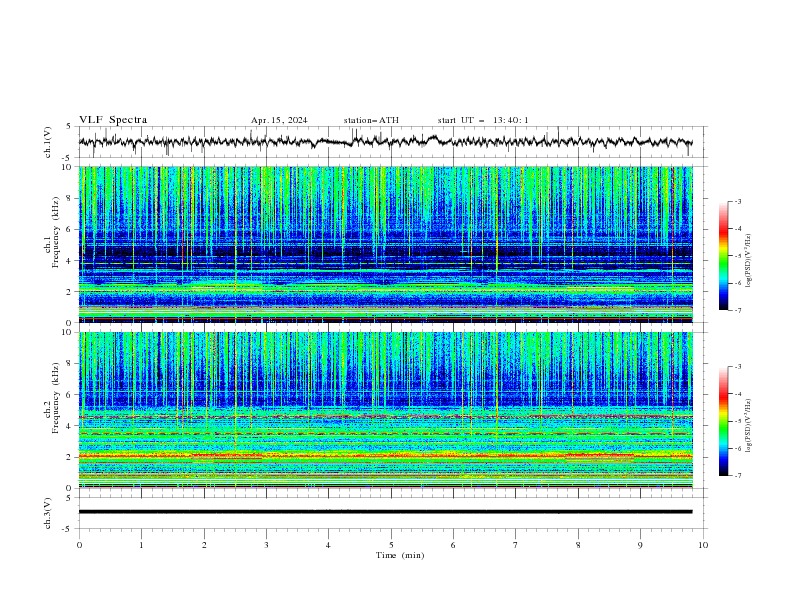
Task: Click the time axis tick label '1'
Action: pos(141,545)
